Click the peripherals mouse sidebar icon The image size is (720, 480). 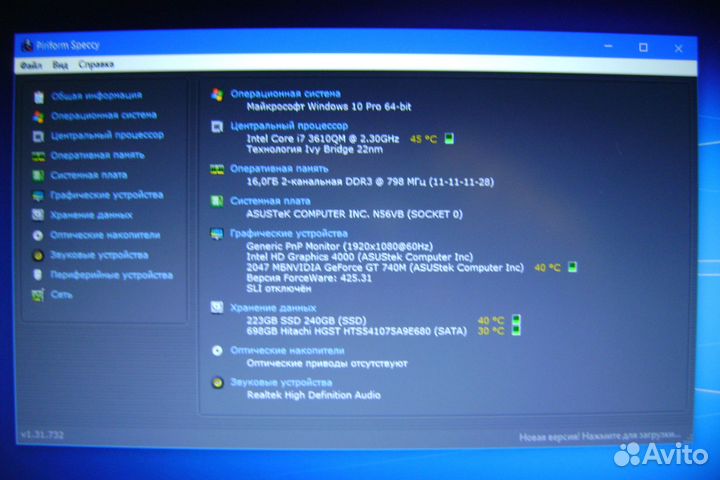[x=38, y=275]
